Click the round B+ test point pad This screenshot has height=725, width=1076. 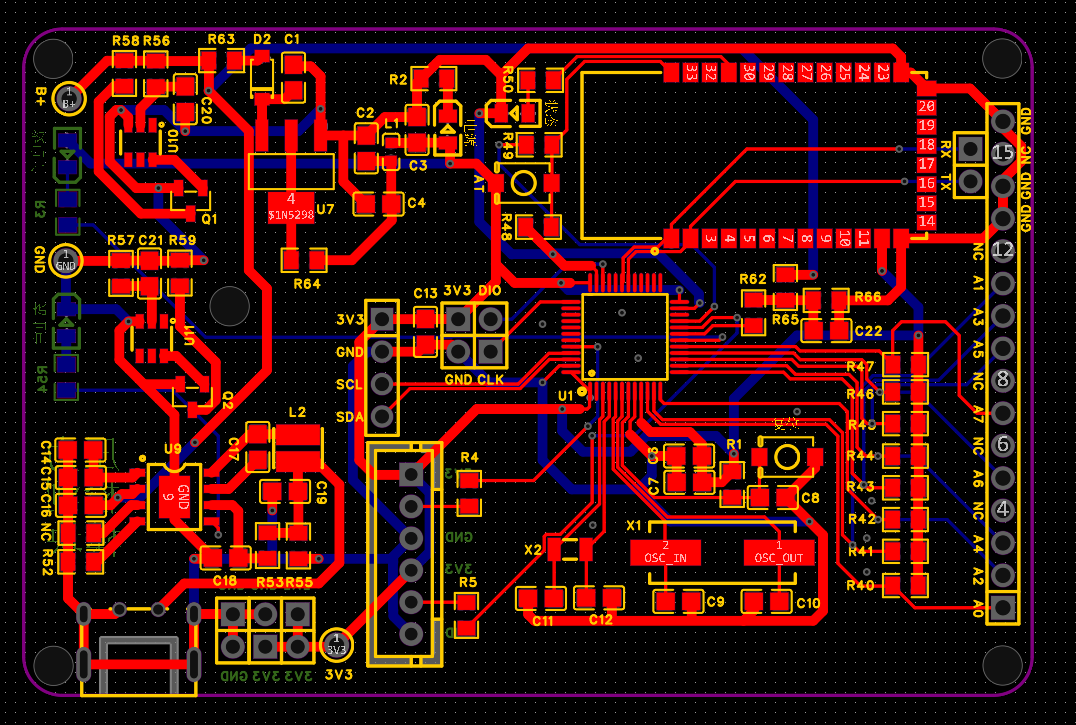69,99
